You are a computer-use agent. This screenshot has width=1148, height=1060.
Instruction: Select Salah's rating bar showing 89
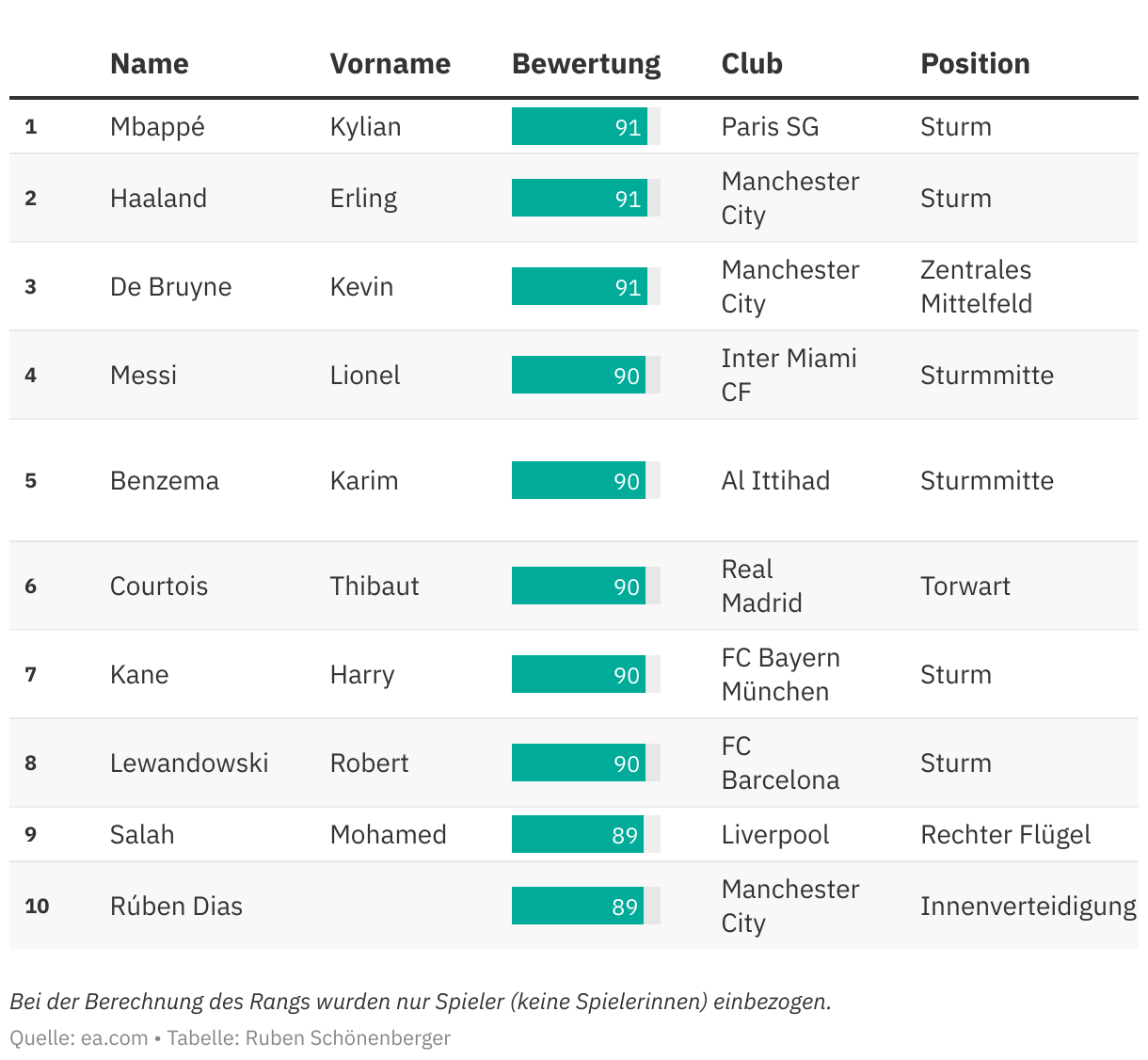(x=585, y=834)
